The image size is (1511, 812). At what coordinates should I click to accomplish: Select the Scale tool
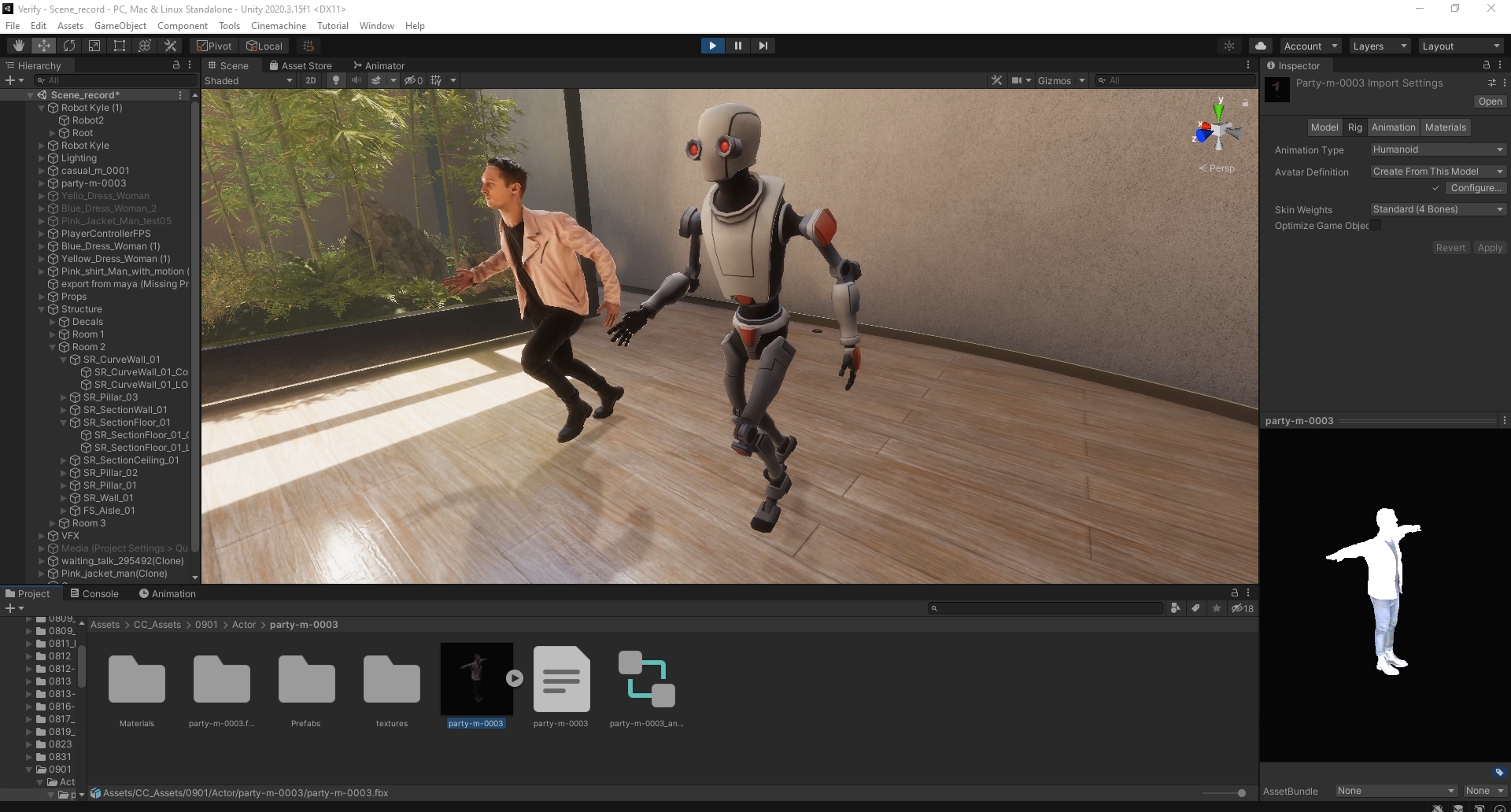point(94,46)
